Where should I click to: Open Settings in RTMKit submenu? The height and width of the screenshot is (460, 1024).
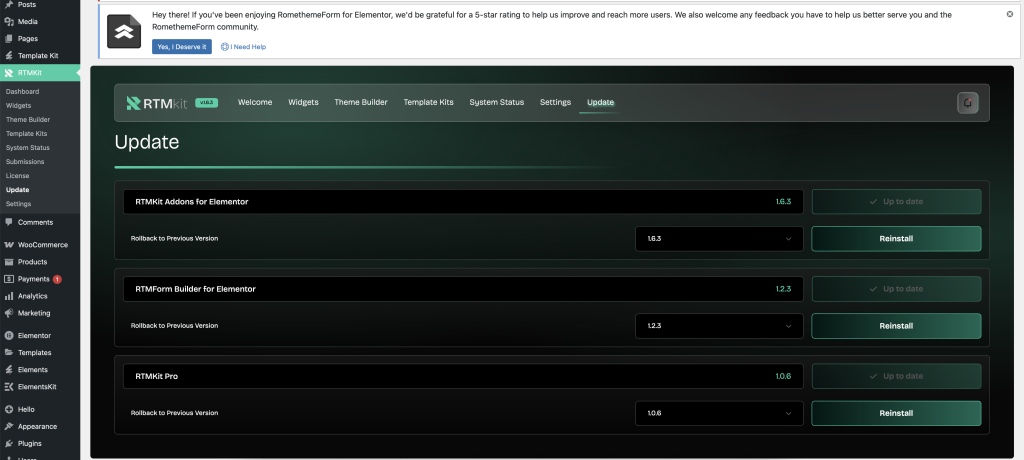point(18,204)
